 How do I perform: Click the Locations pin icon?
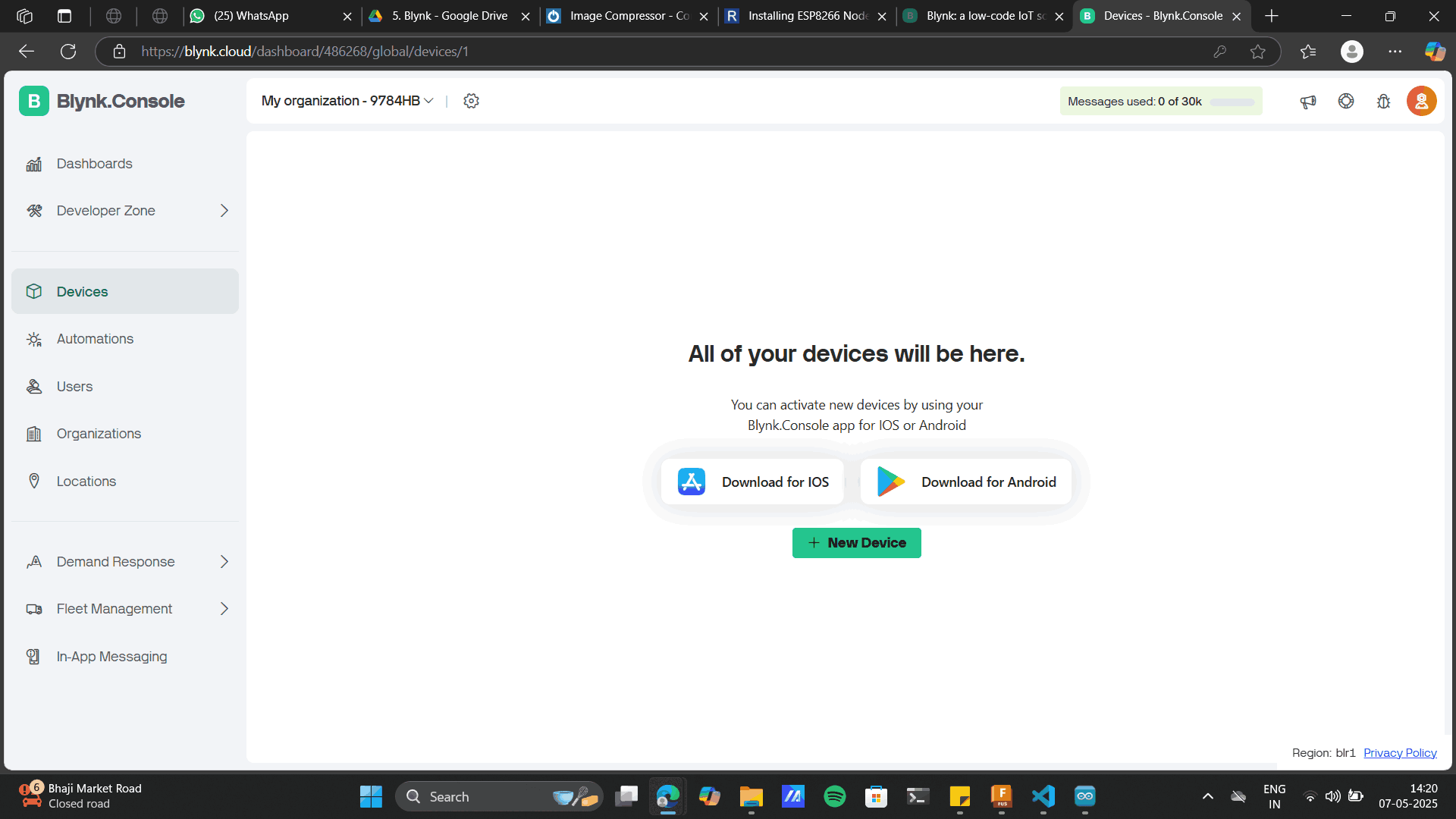[34, 481]
